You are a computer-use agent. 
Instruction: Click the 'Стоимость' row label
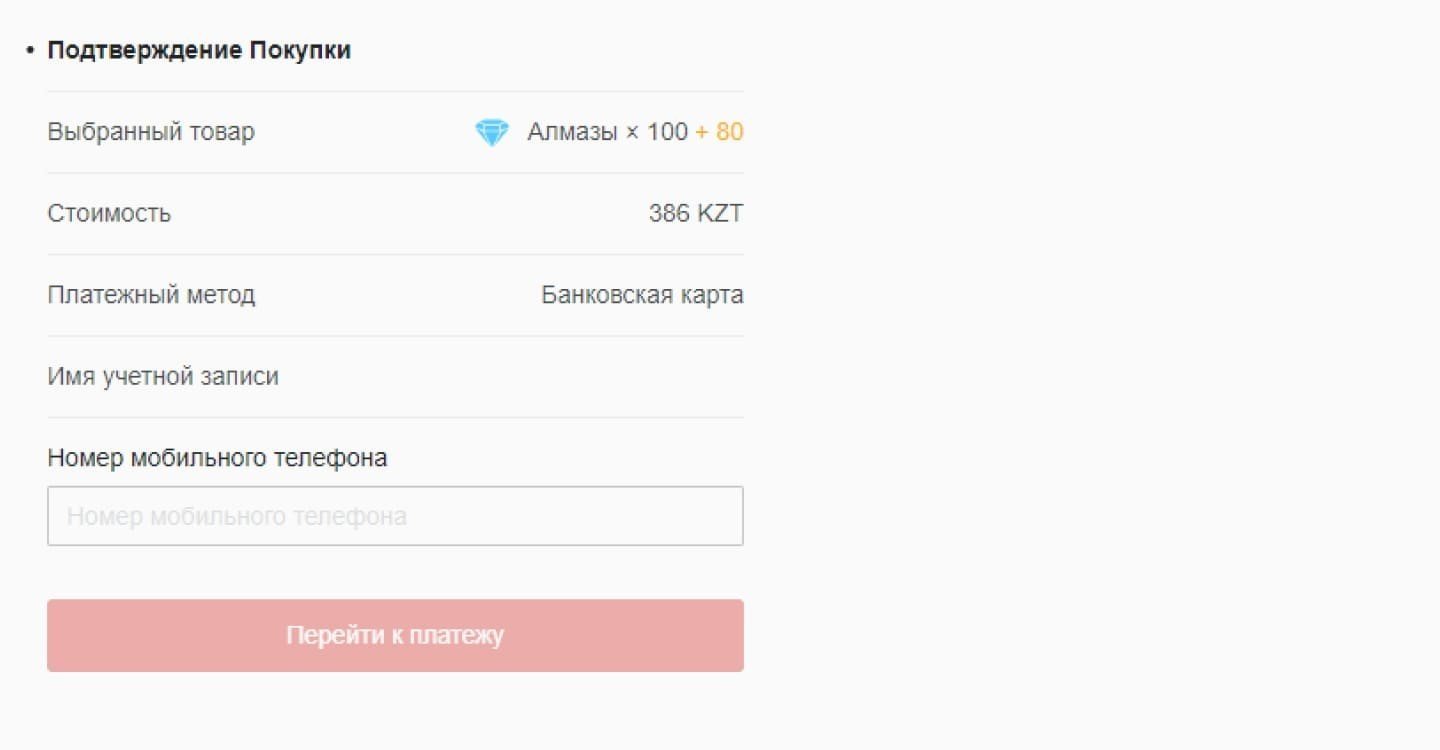pyautogui.click(x=109, y=213)
